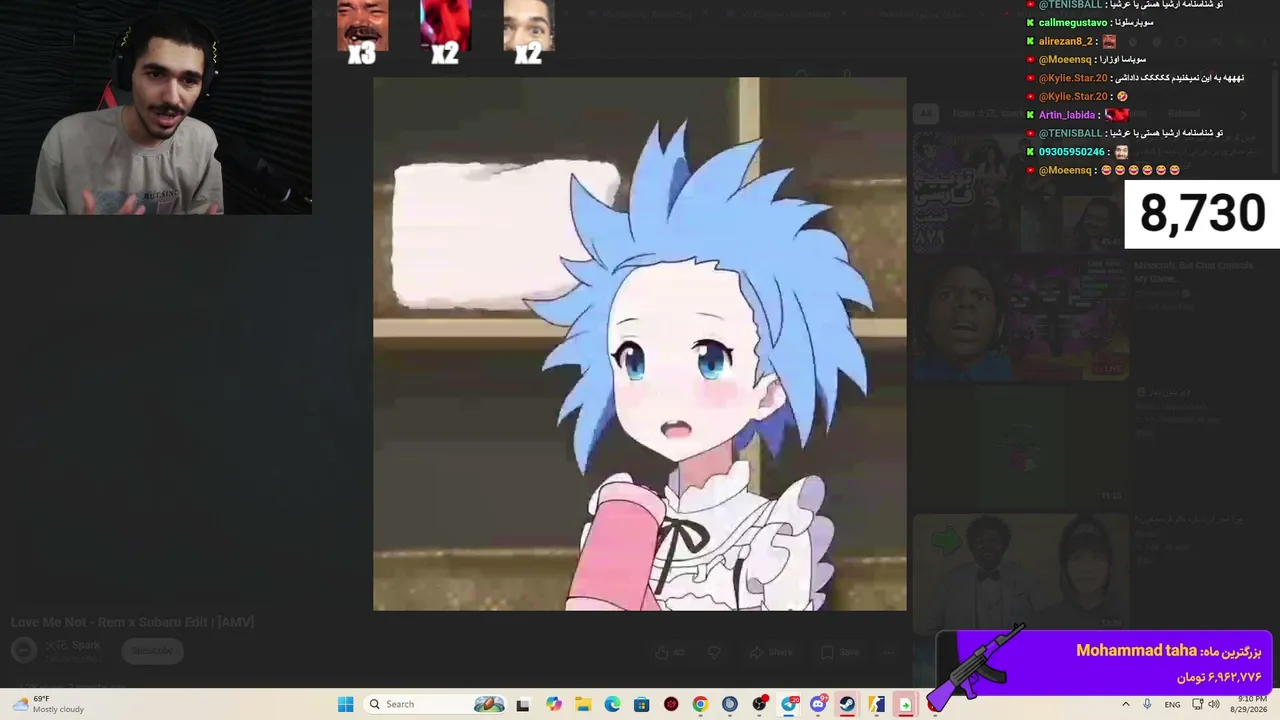Open the clock and date flyout
1280x720 pixels.
tap(1252, 704)
